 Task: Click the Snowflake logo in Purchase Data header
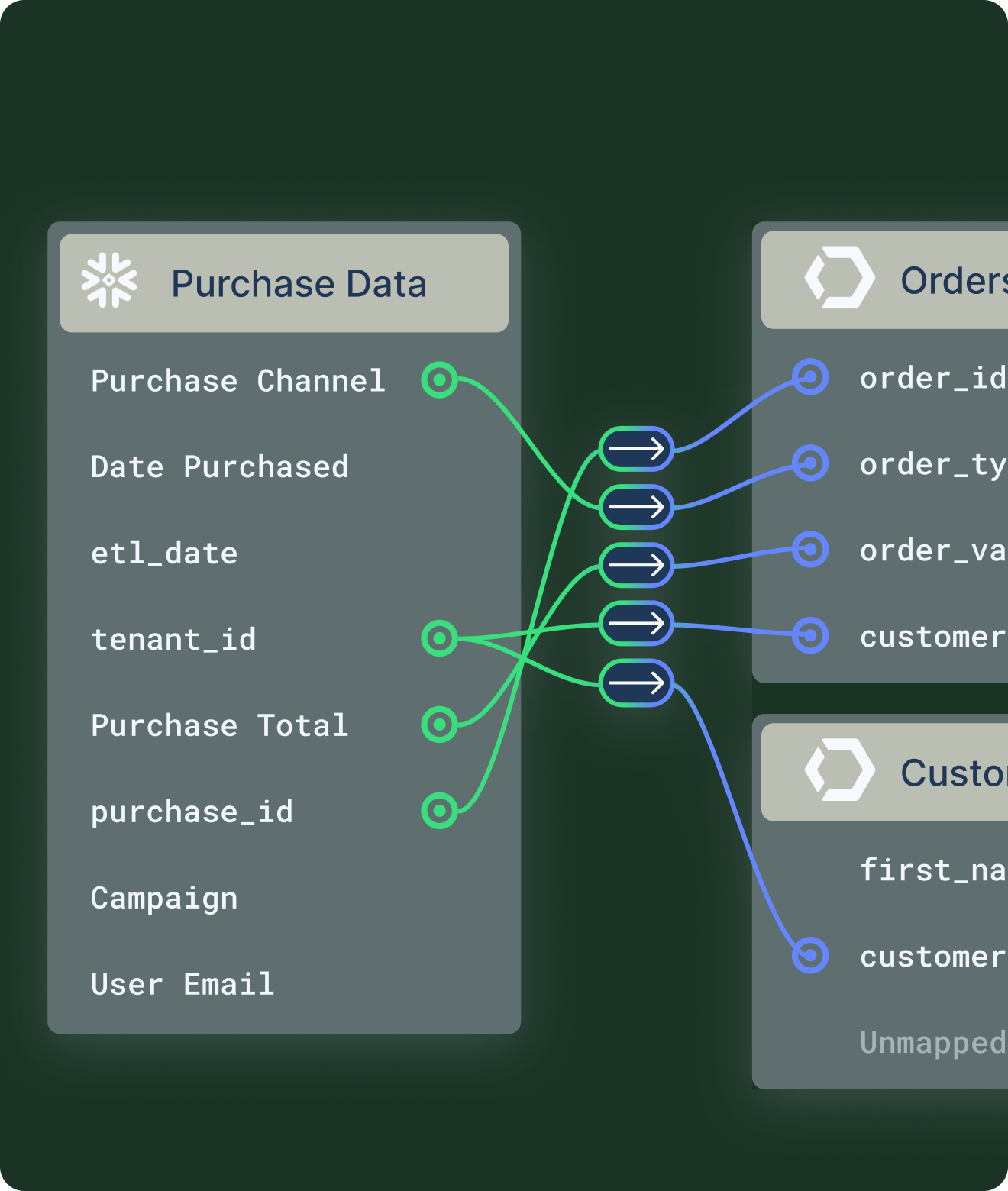(109, 281)
